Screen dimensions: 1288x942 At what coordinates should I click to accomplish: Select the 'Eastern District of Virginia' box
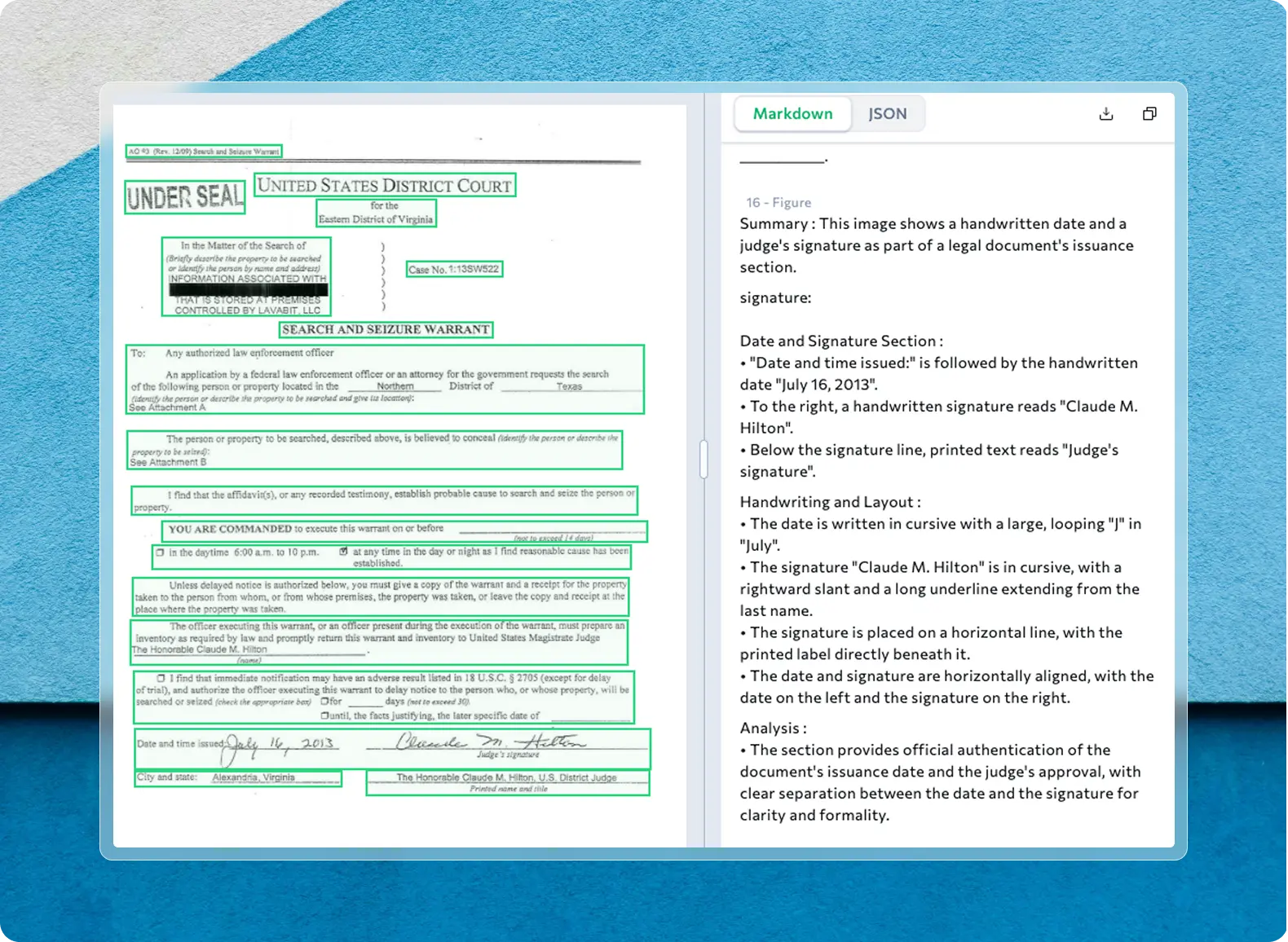[376, 213]
